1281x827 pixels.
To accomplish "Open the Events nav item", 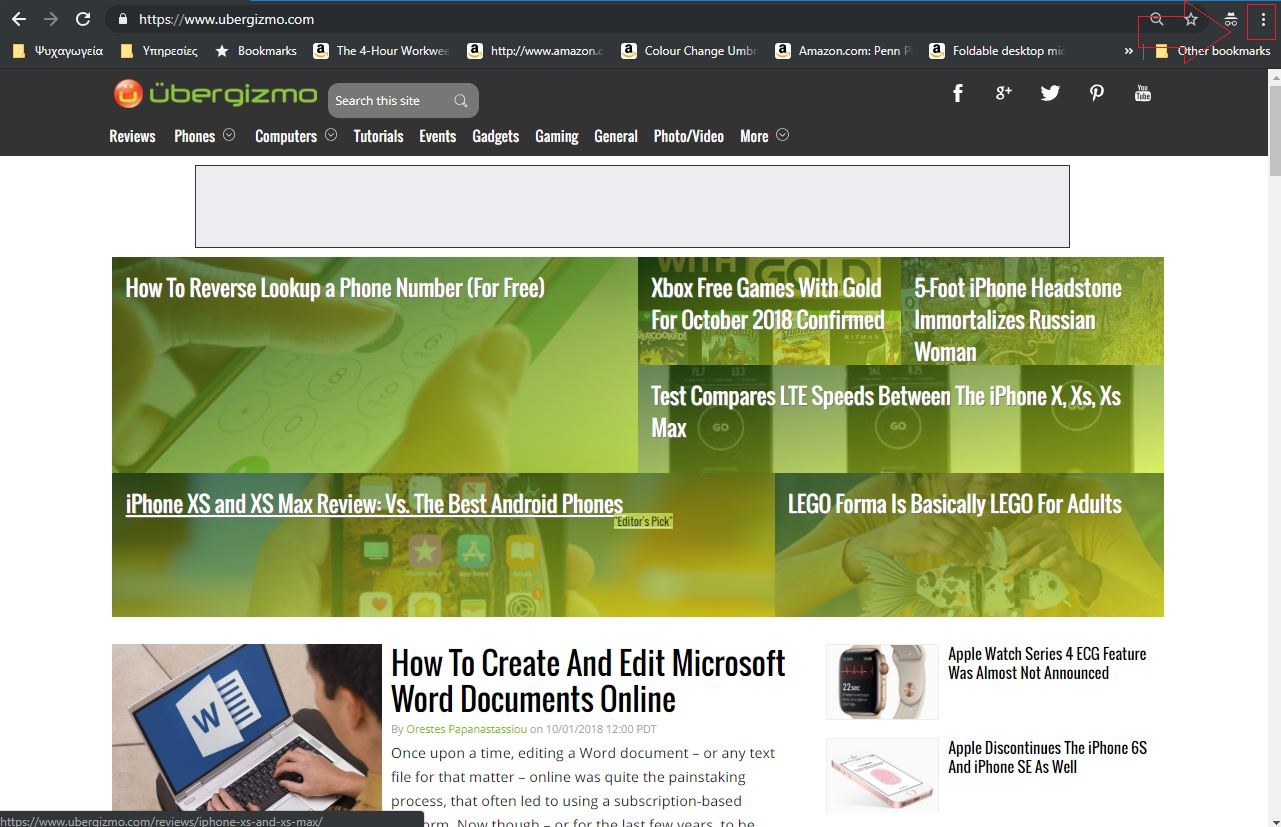I will tap(438, 136).
